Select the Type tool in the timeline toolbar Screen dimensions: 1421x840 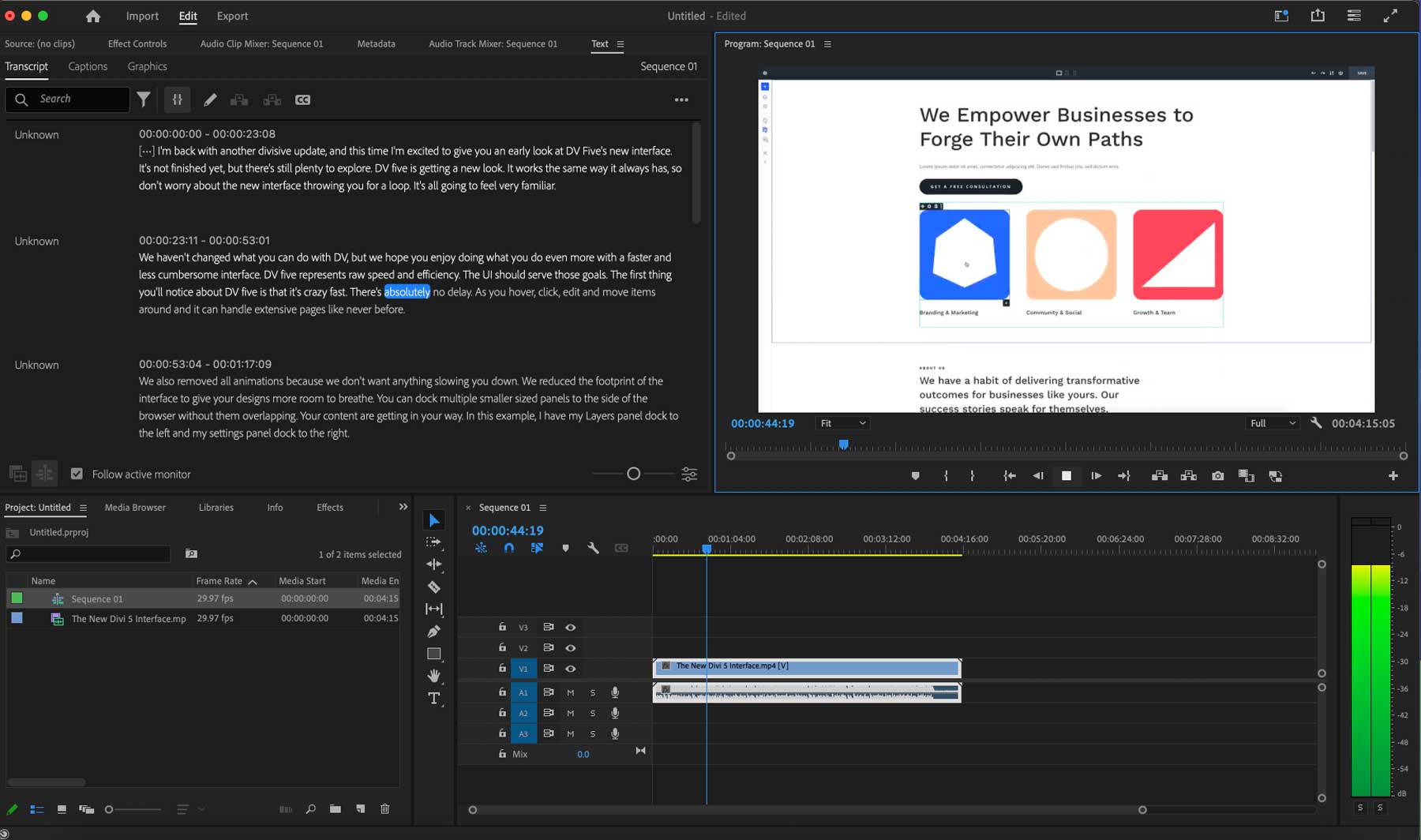point(434,698)
